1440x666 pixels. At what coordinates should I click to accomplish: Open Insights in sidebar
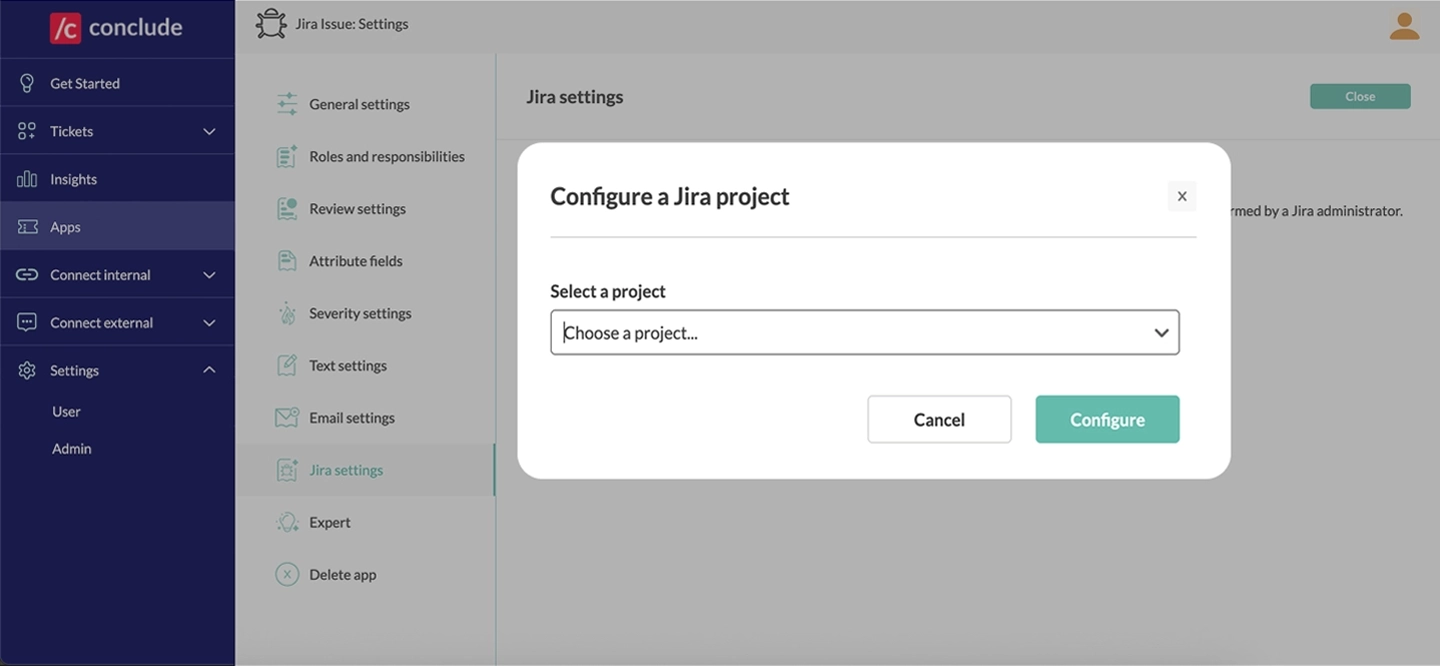click(x=117, y=179)
